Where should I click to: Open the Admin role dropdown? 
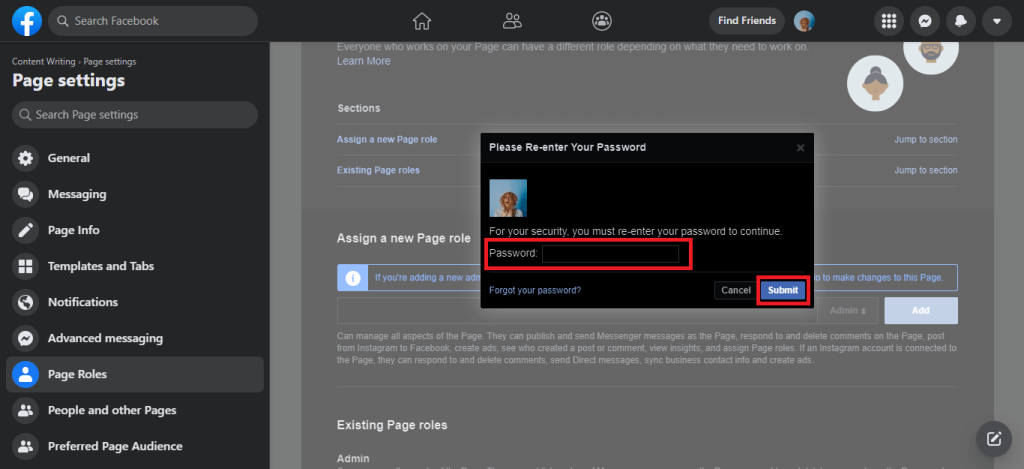tap(848, 311)
